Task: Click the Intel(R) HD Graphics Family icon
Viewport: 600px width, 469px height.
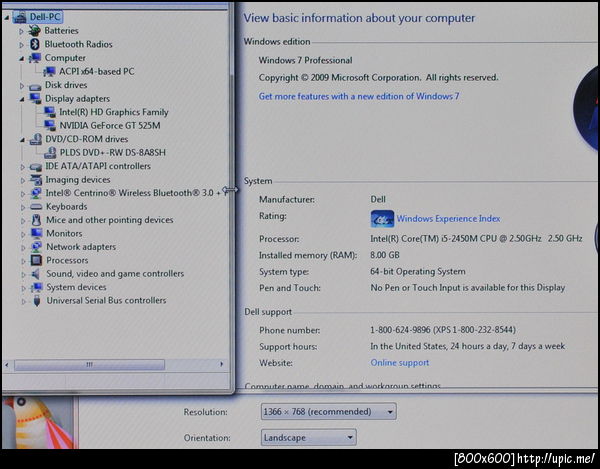Action: (50, 112)
